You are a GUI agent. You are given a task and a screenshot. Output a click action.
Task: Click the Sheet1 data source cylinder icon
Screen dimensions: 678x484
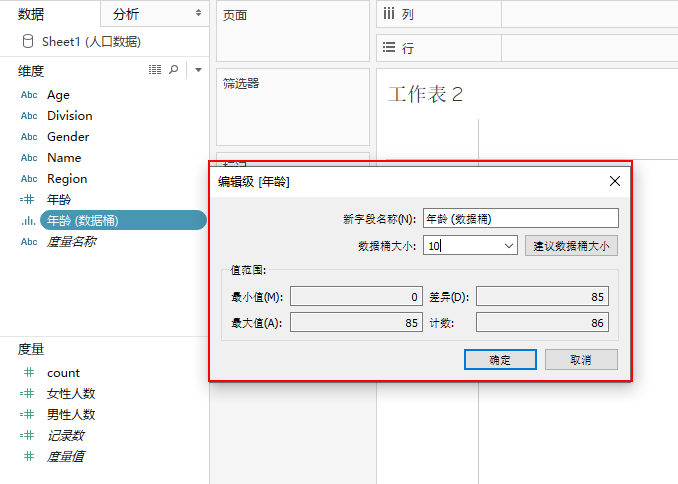click(28, 42)
